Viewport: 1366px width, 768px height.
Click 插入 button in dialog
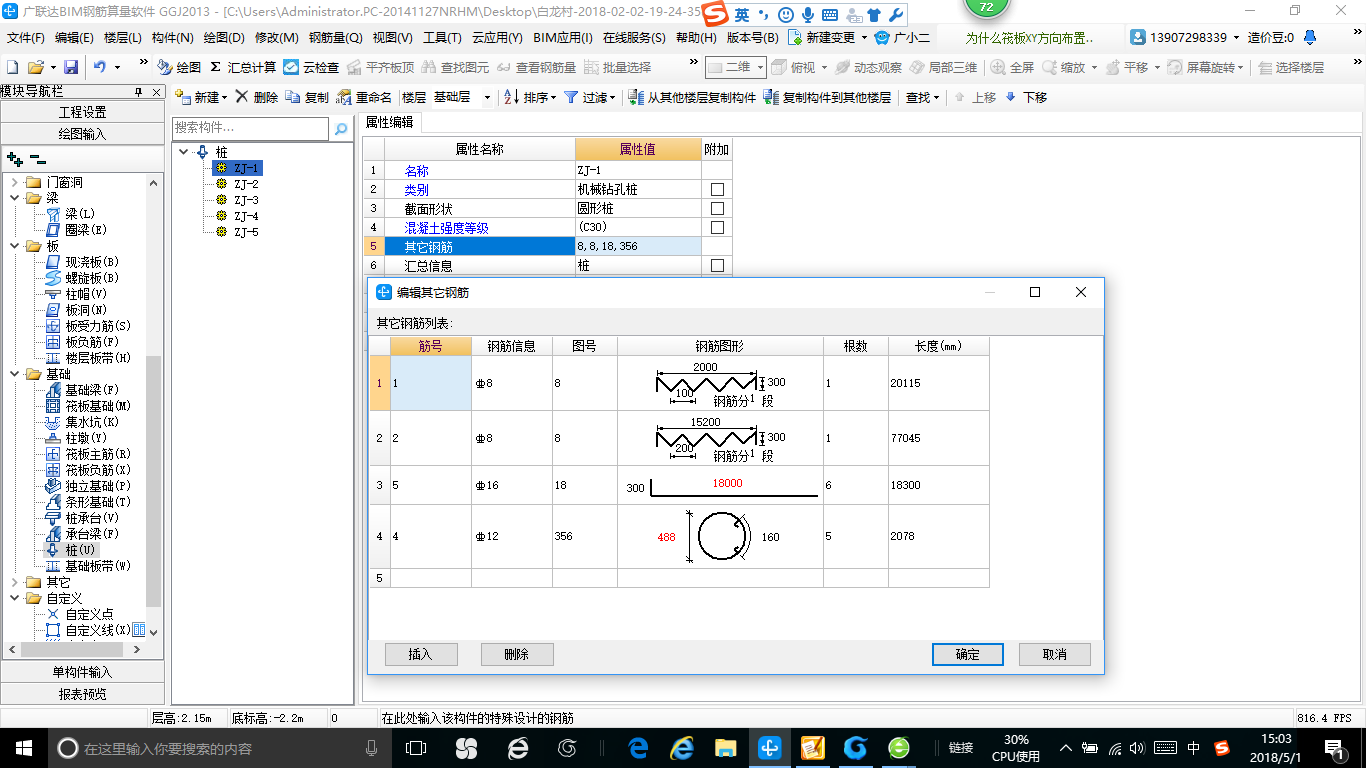(421, 654)
